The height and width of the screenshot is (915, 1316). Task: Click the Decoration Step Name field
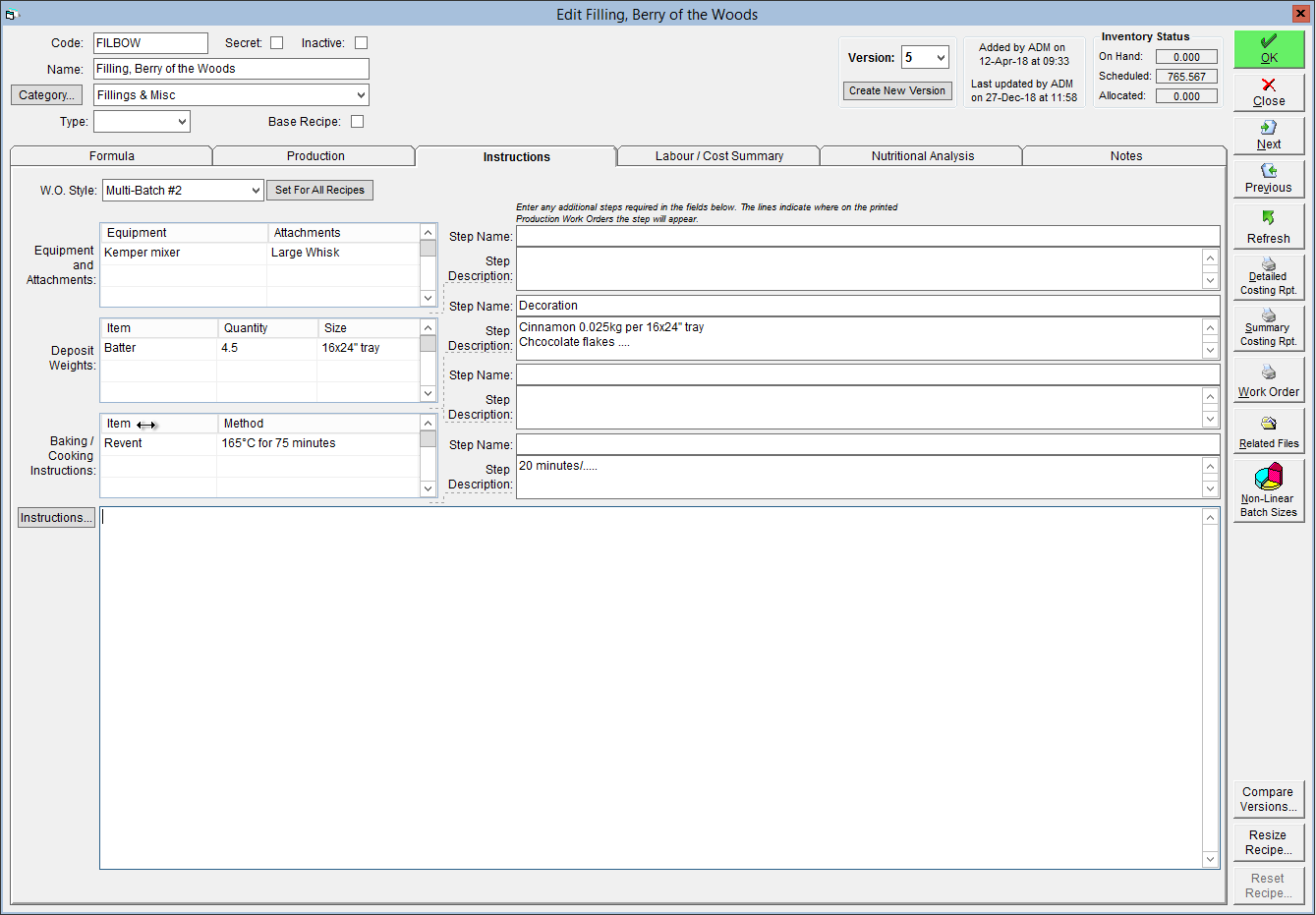(x=868, y=306)
